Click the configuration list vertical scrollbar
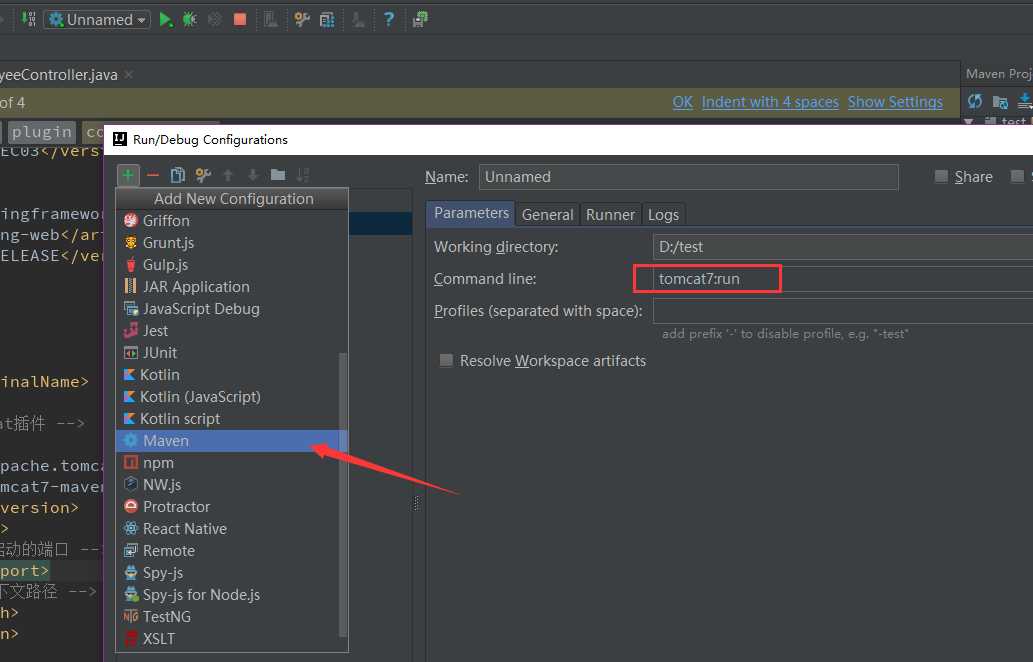1033x662 pixels. pos(342,494)
